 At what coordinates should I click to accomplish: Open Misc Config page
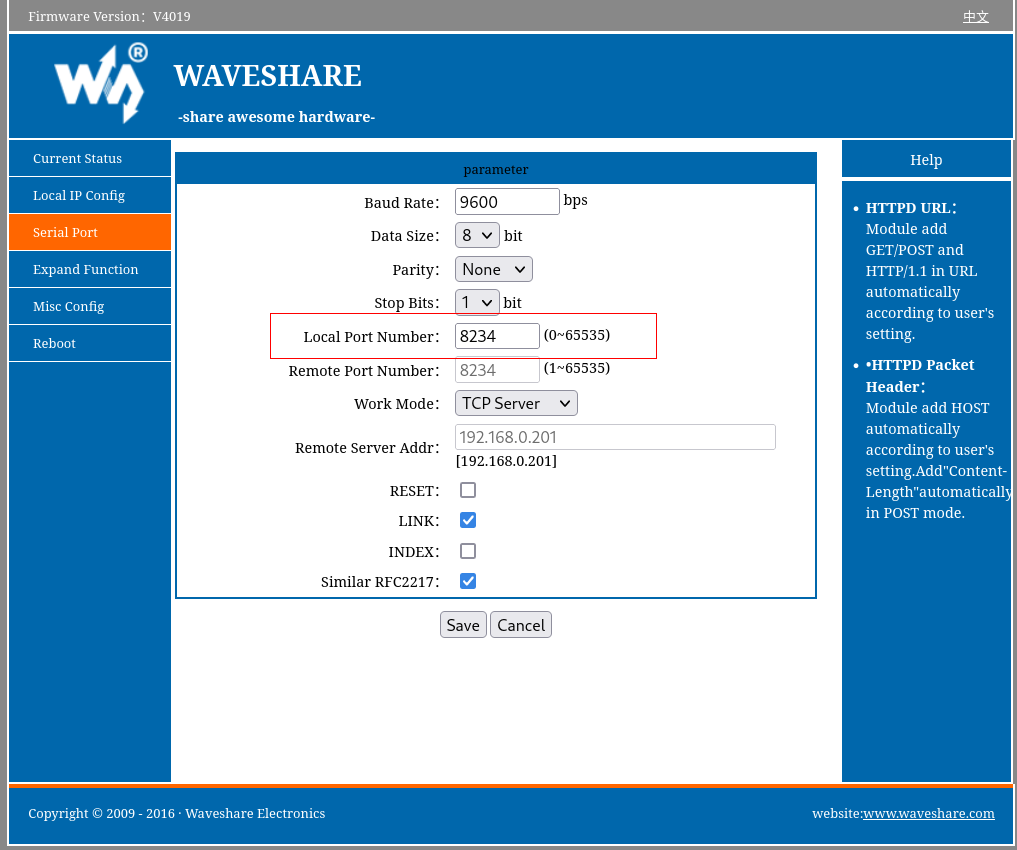click(90, 306)
